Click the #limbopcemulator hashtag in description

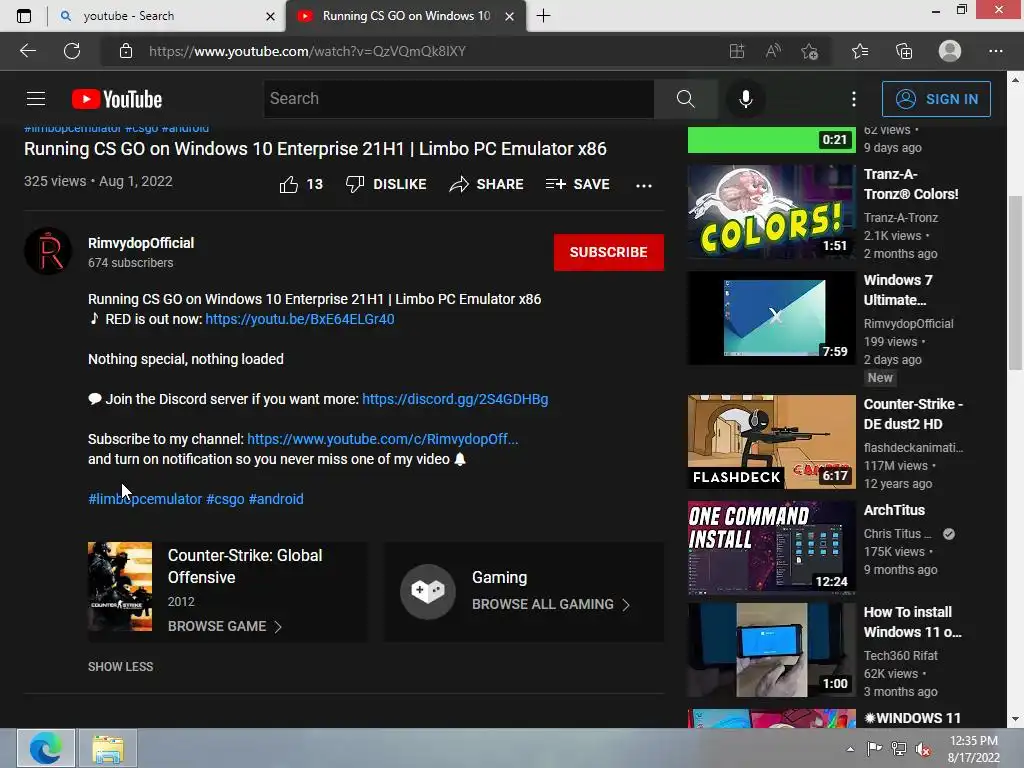(x=145, y=499)
